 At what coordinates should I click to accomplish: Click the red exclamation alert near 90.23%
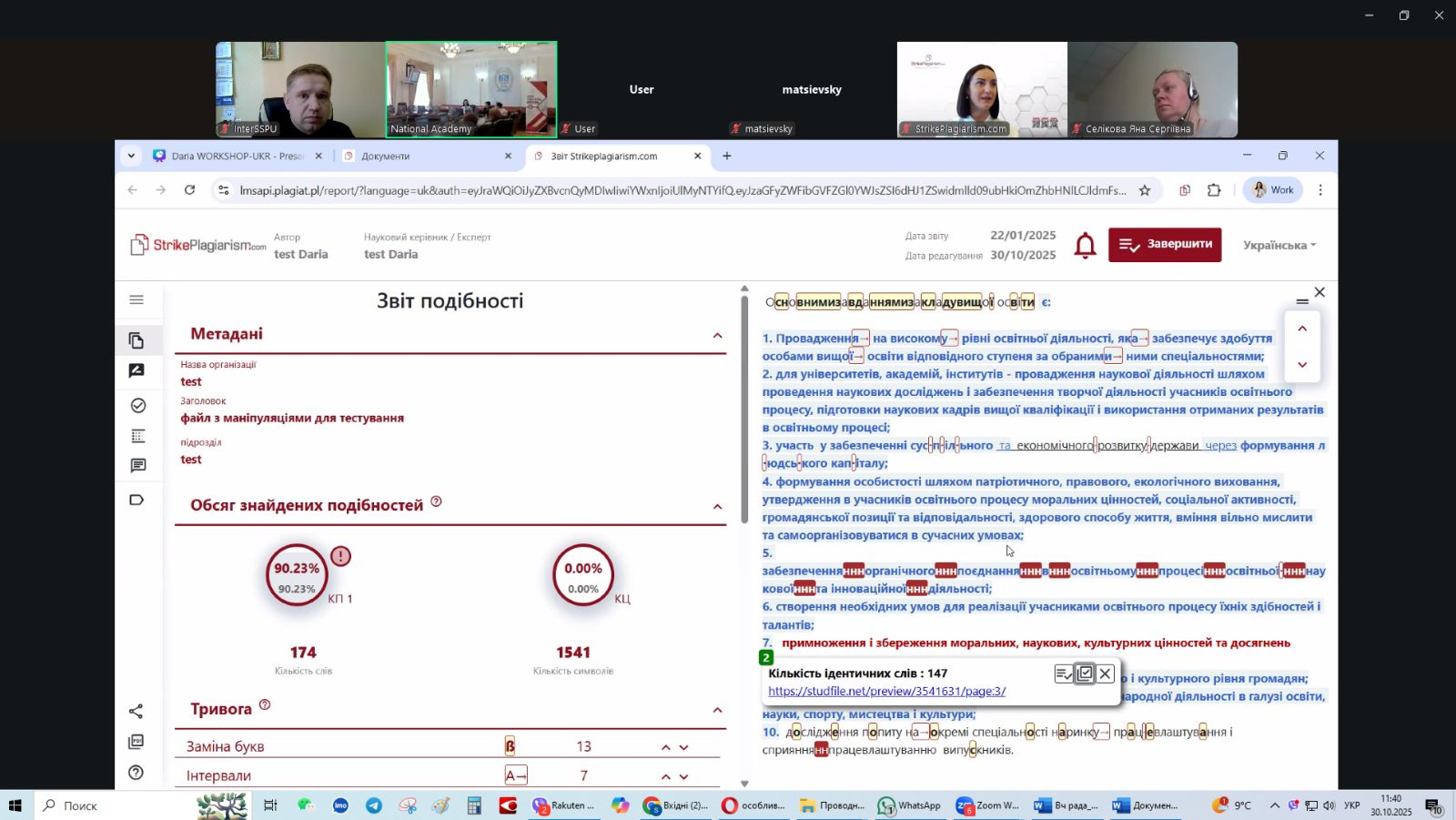[x=340, y=556]
